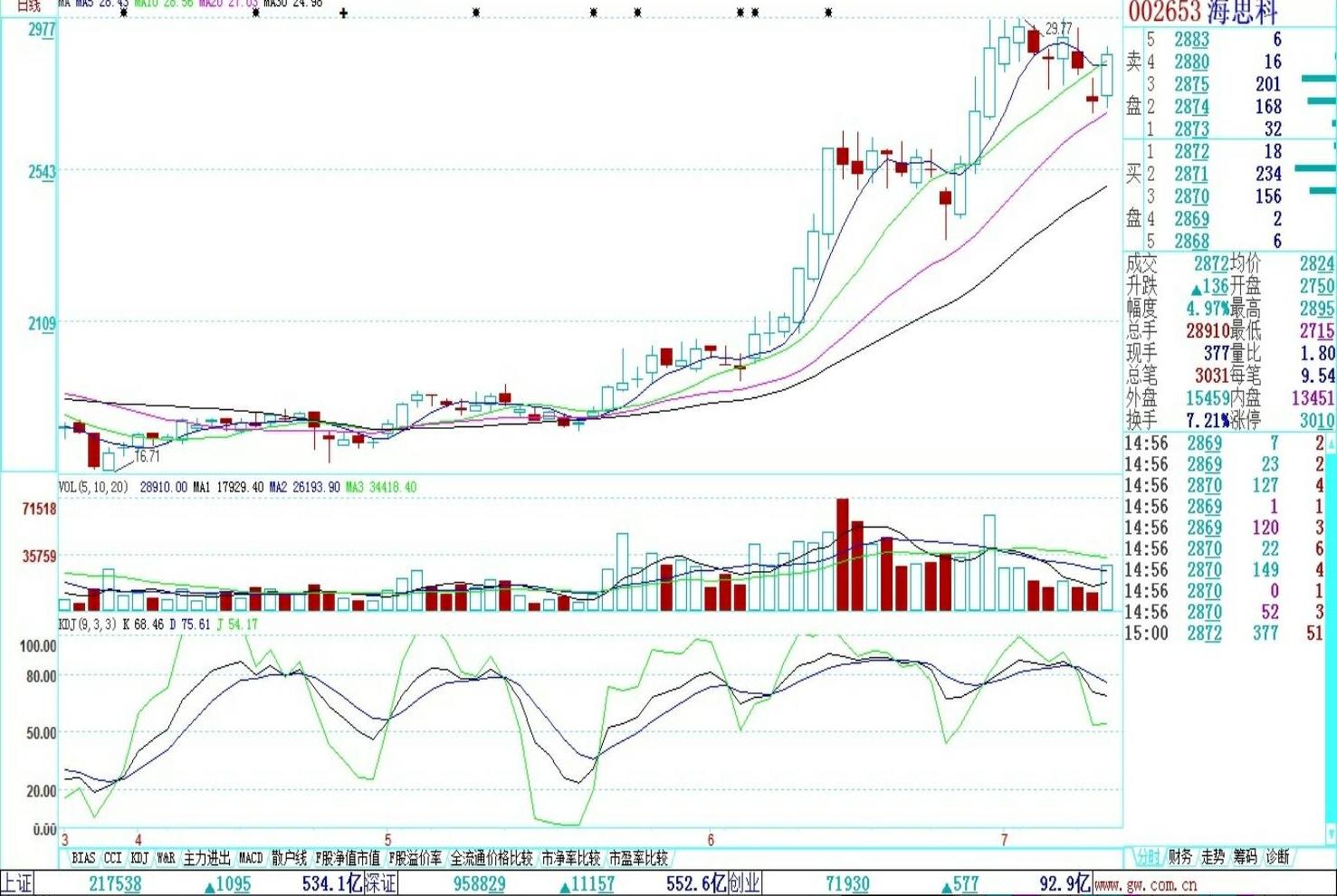Open the F股溢价率 tab

coord(415,858)
